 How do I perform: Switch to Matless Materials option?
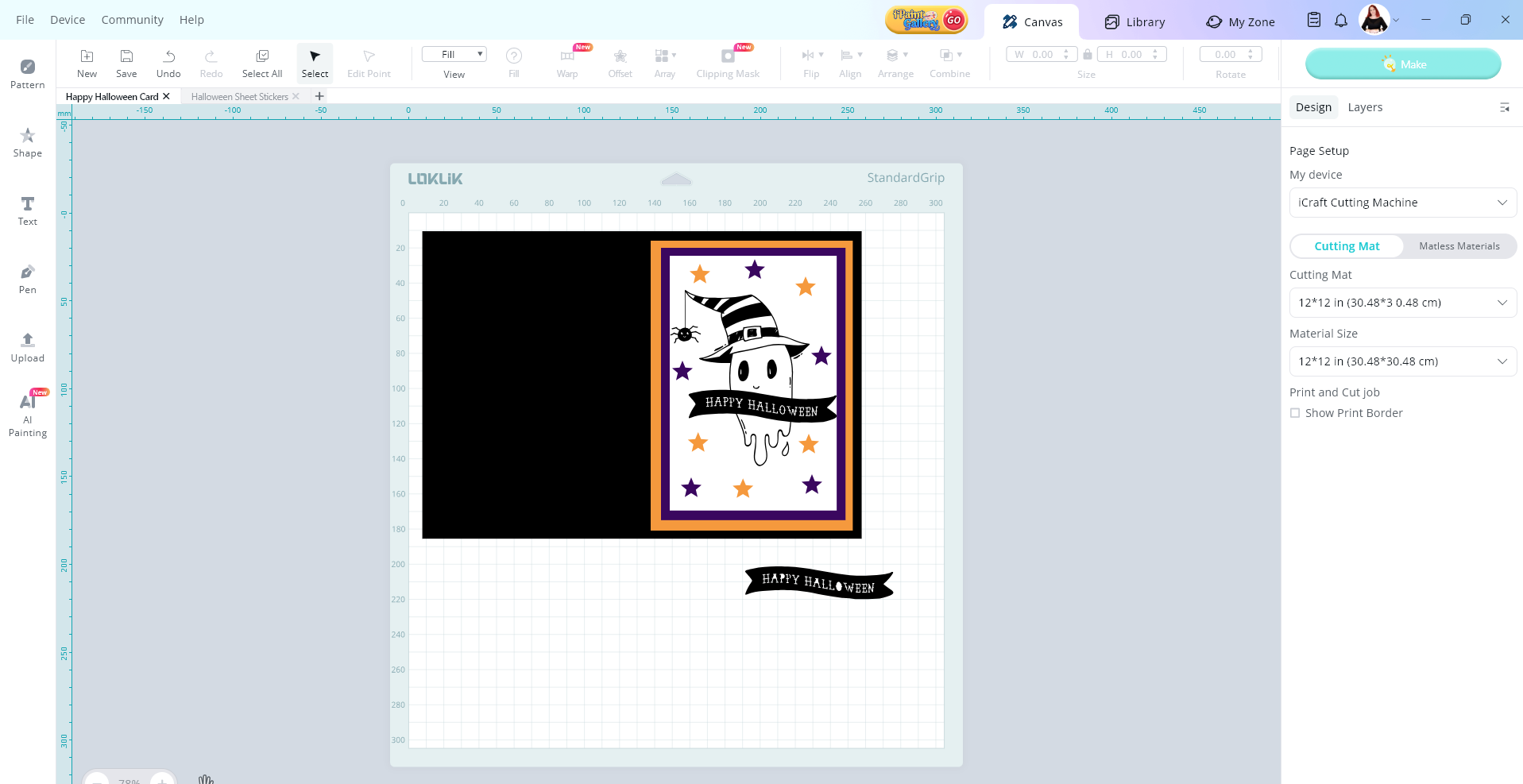point(1459,246)
